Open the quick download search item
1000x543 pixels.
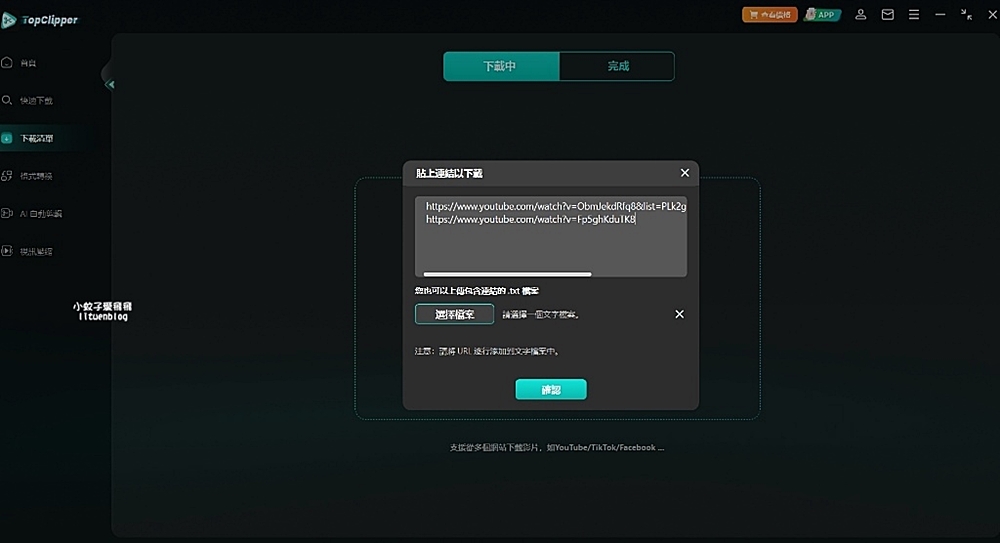pos(27,100)
